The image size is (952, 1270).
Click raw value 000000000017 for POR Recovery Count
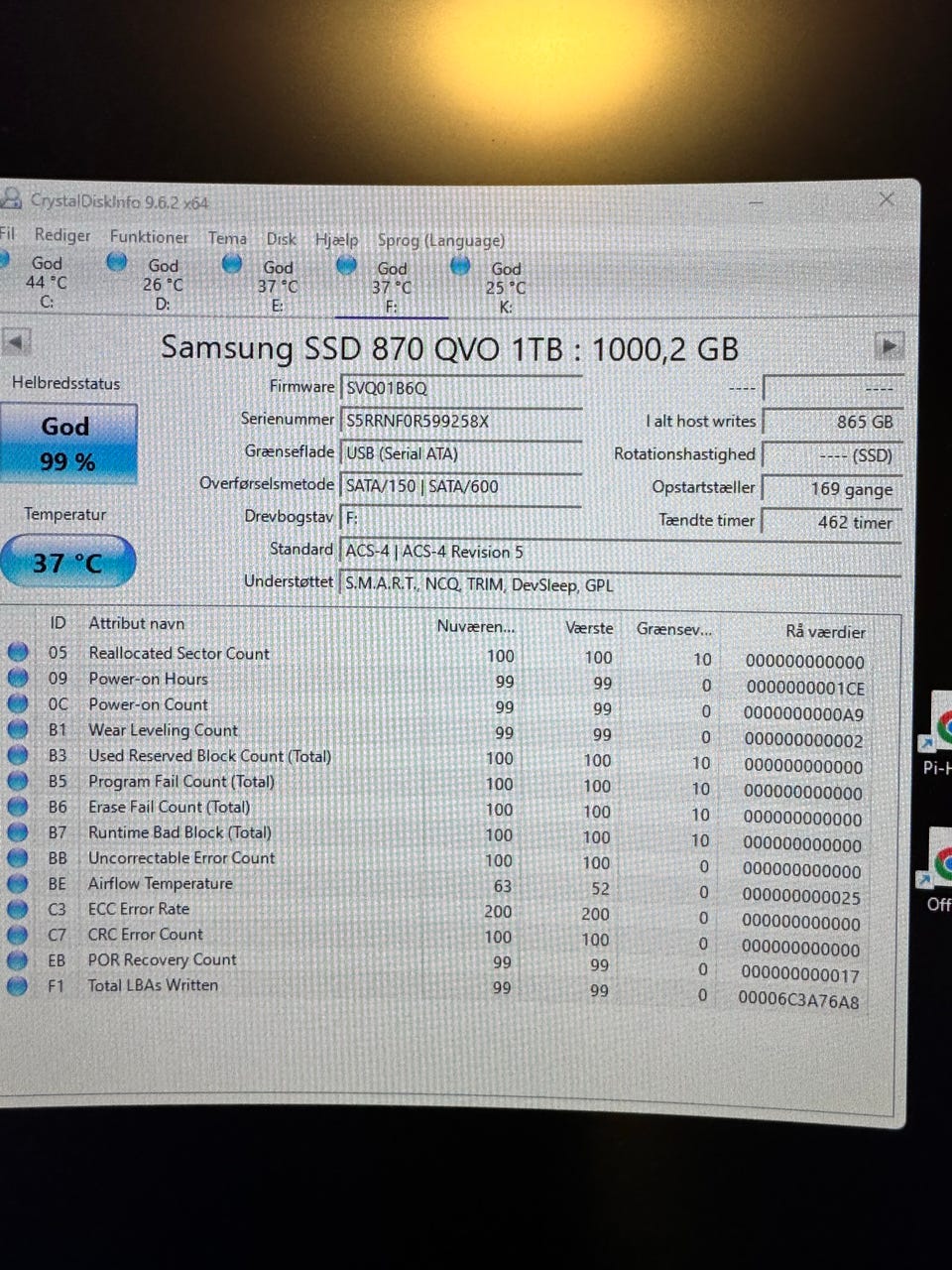[x=801, y=975]
